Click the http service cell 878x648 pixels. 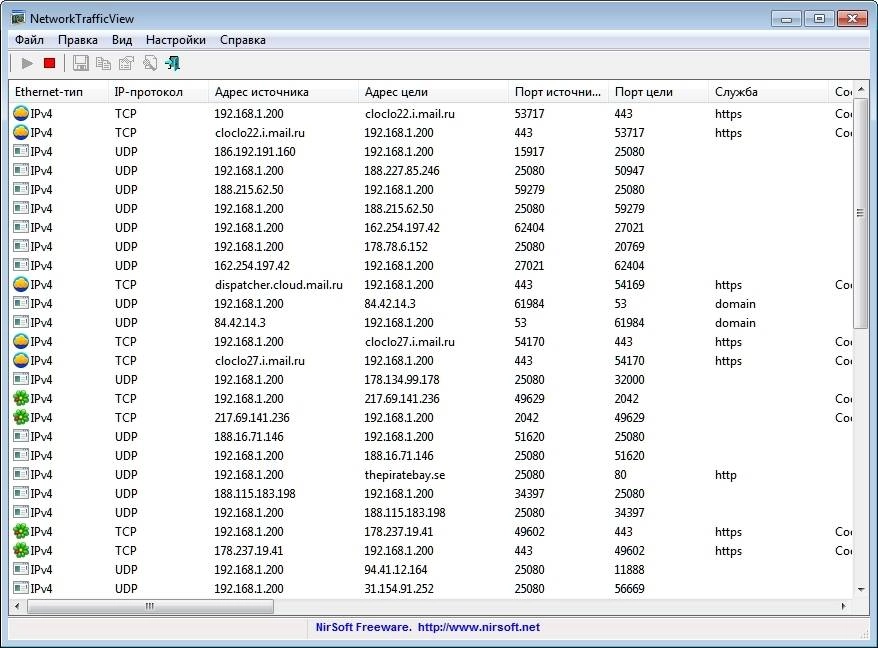coord(726,475)
